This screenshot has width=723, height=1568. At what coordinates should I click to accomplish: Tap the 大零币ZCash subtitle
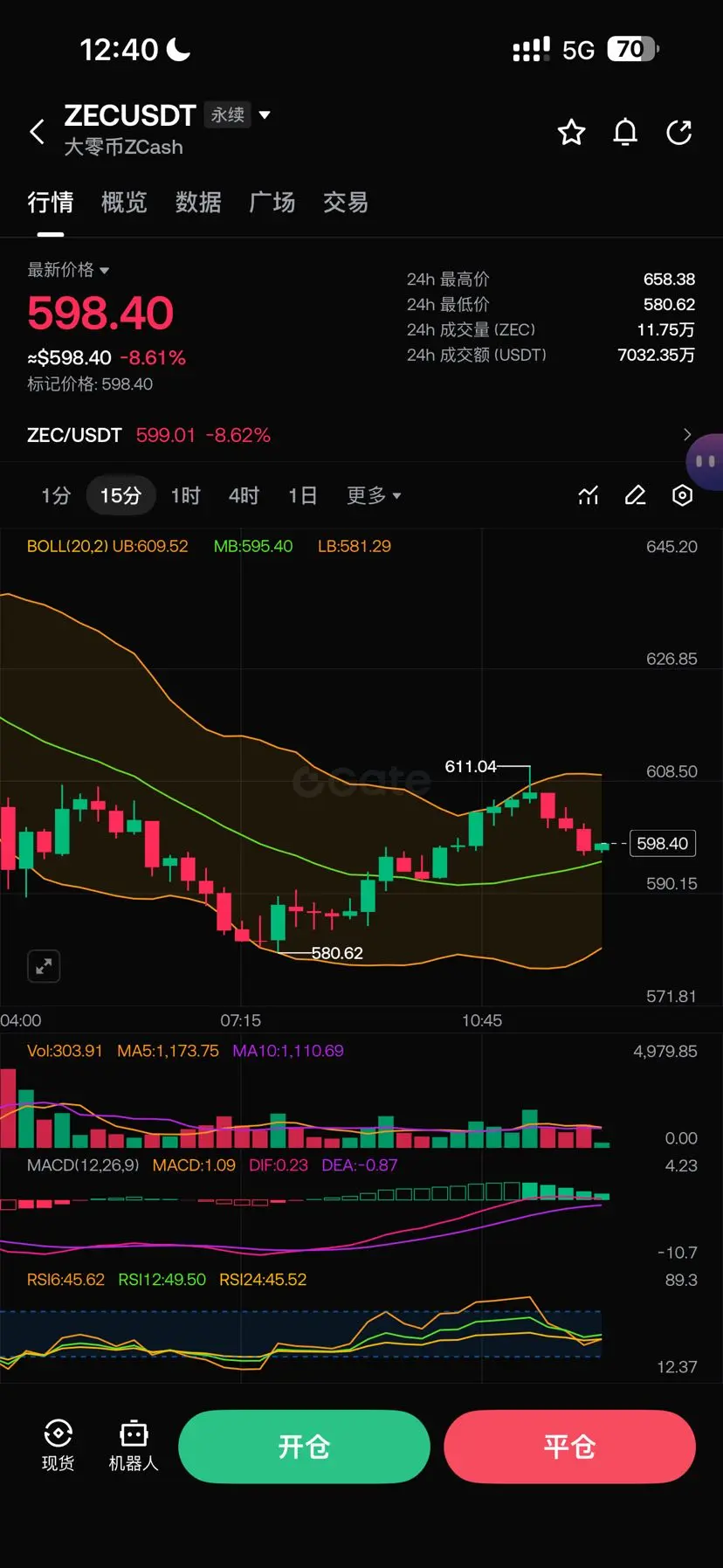123,147
